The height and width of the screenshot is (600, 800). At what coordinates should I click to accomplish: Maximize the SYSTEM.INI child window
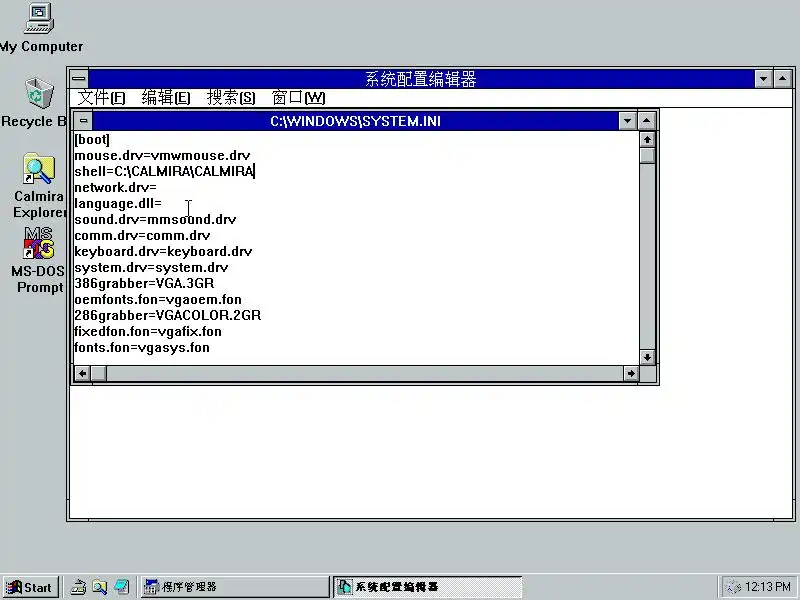point(646,121)
